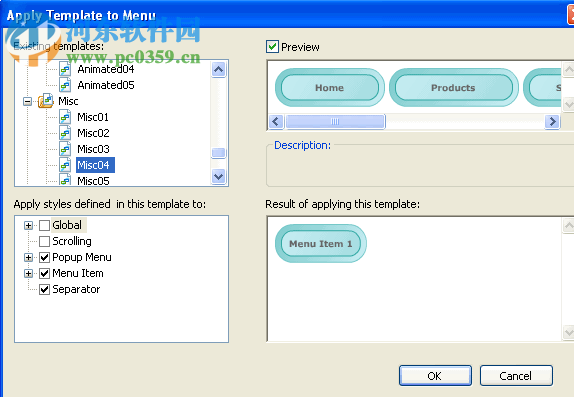
Task: Click the Animated04 template file icon
Action: click(x=65, y=69)
